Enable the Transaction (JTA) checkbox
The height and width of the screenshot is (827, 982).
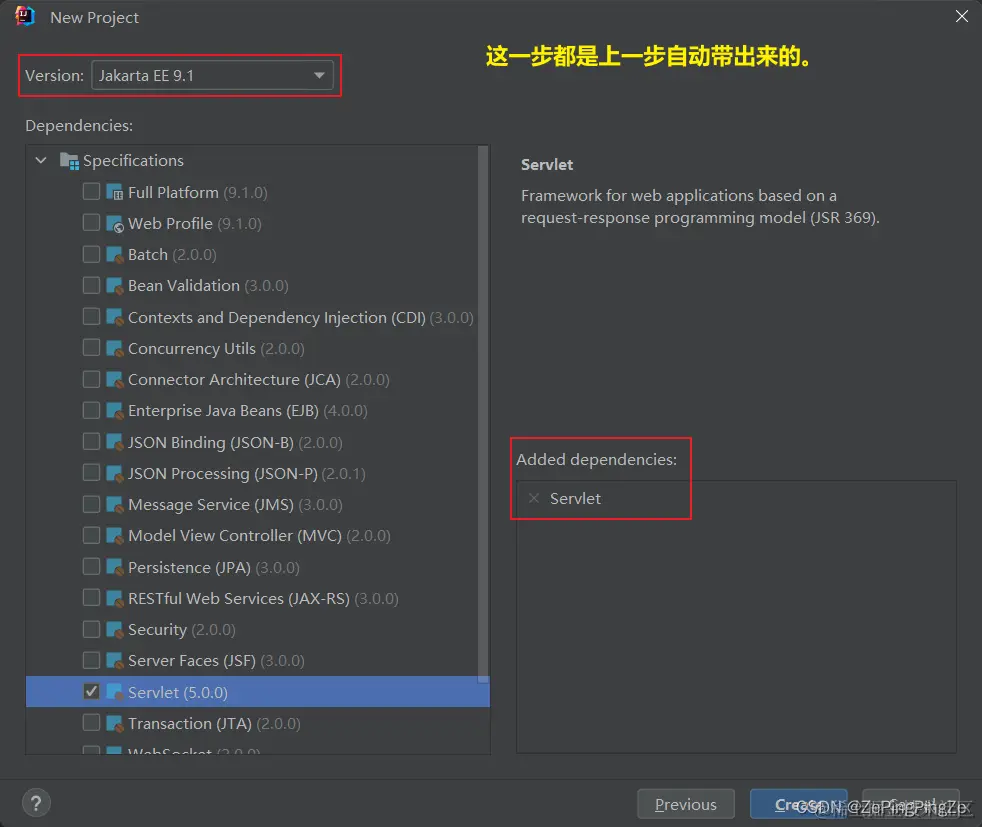click(x=91, y=722)
